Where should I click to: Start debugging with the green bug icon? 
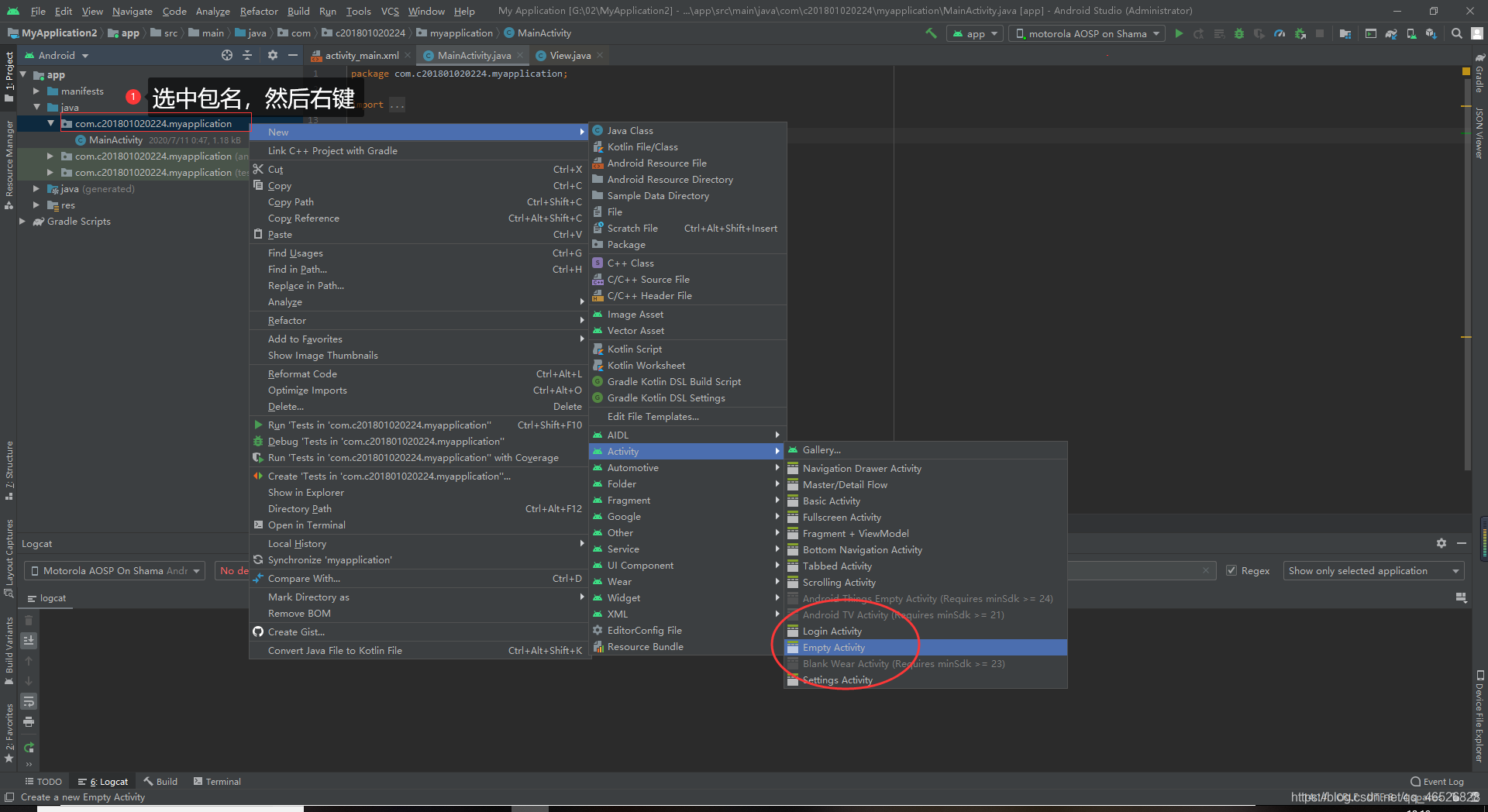click(x=1239, y=33)
